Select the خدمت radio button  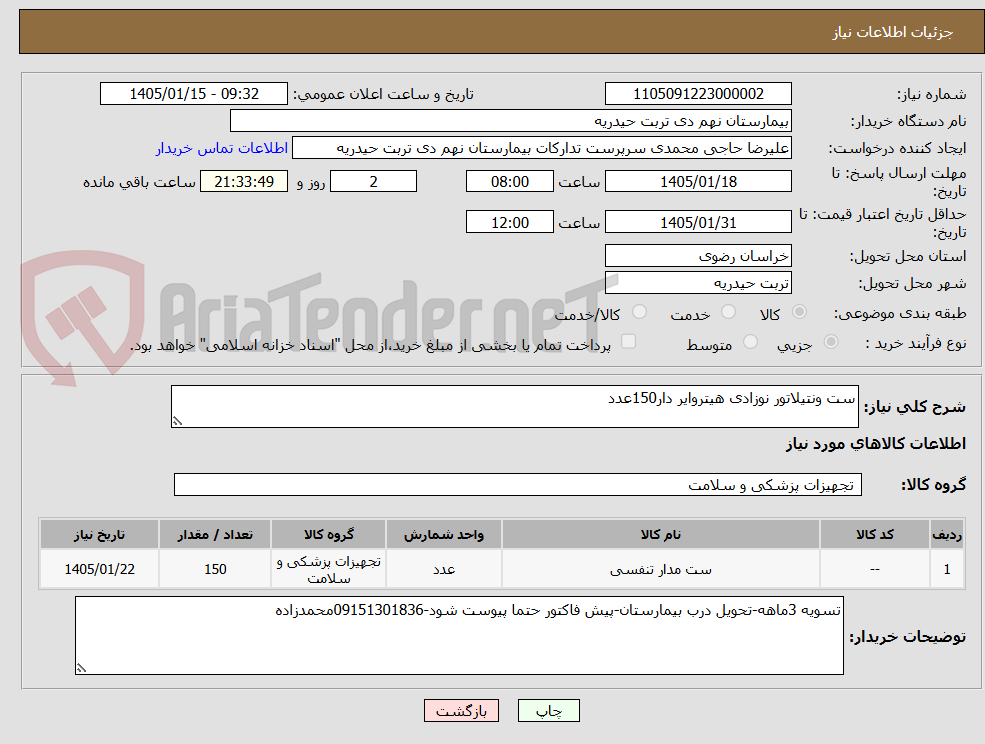728,312
